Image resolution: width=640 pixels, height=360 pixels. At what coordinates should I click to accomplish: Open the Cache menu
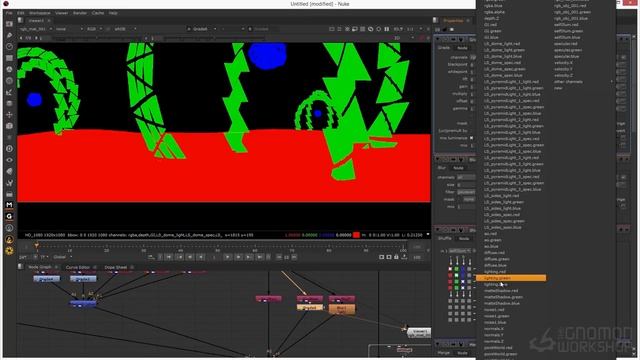pos(98,13)
